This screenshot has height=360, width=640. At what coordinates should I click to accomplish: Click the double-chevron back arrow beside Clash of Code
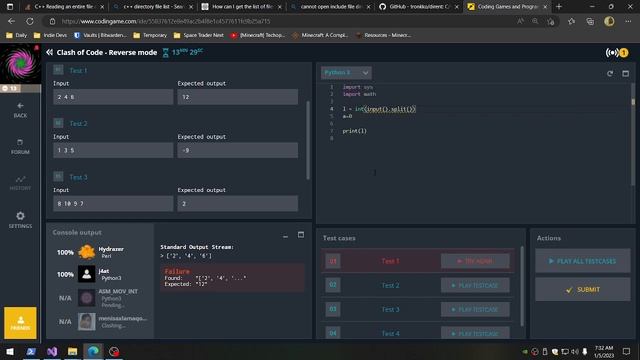point(49,52)
